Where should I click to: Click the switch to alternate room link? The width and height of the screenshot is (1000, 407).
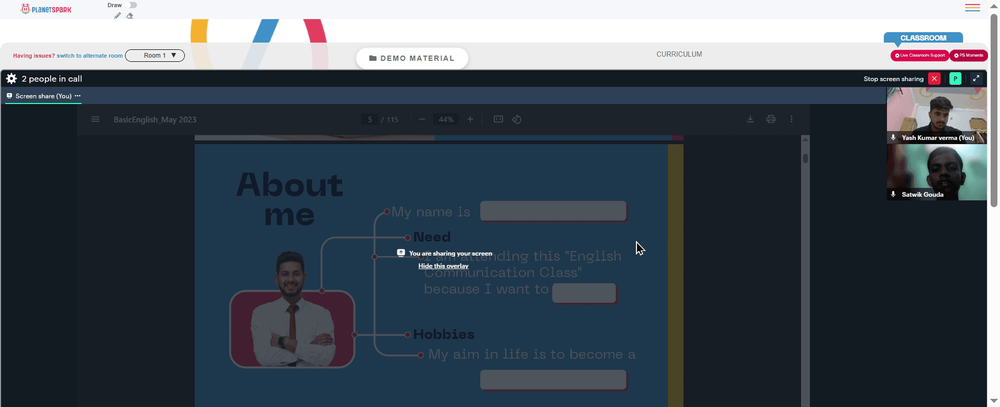click(x=90, y=56)
